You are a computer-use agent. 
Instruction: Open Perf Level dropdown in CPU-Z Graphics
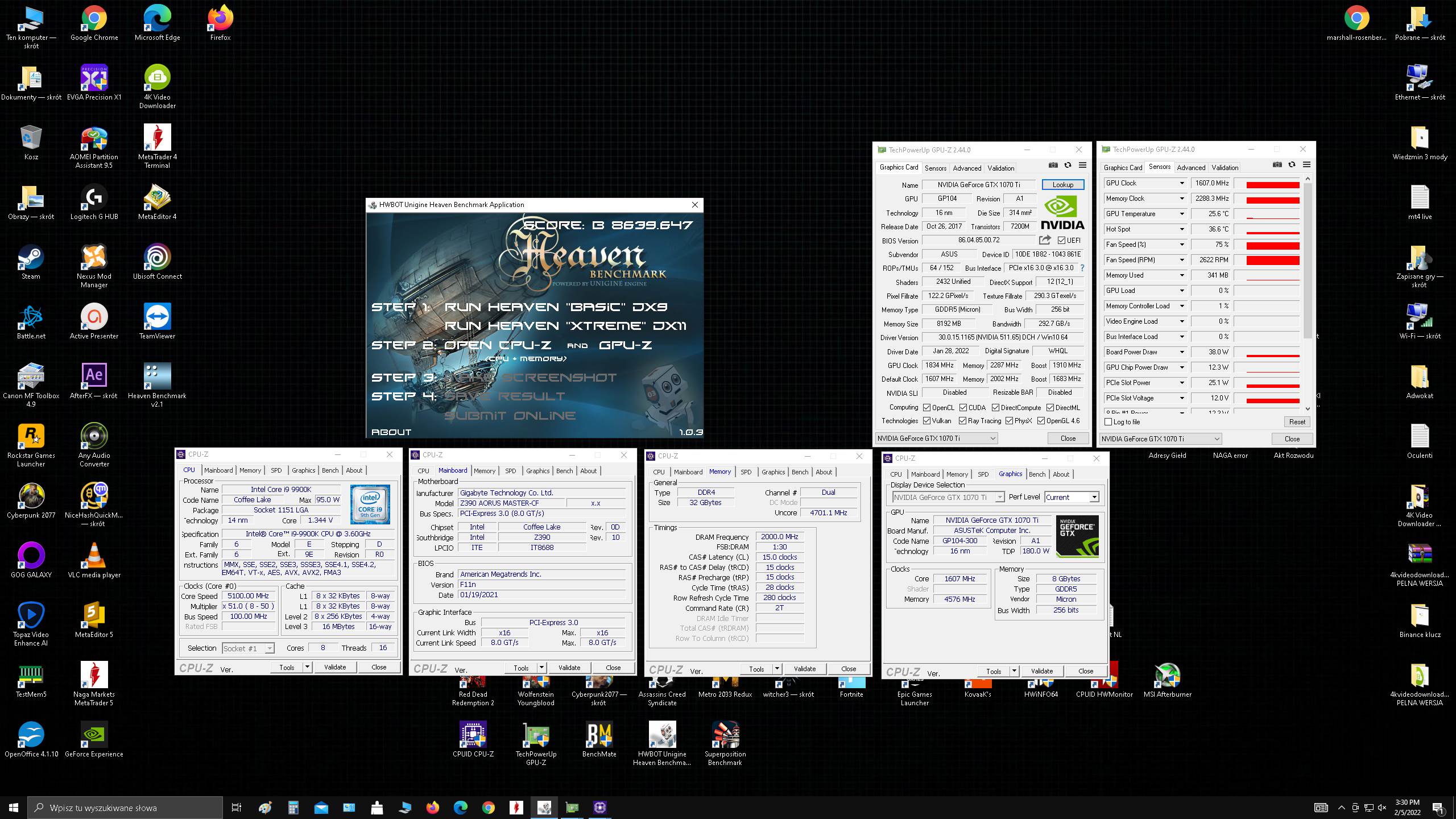[x=1094, y=497]
